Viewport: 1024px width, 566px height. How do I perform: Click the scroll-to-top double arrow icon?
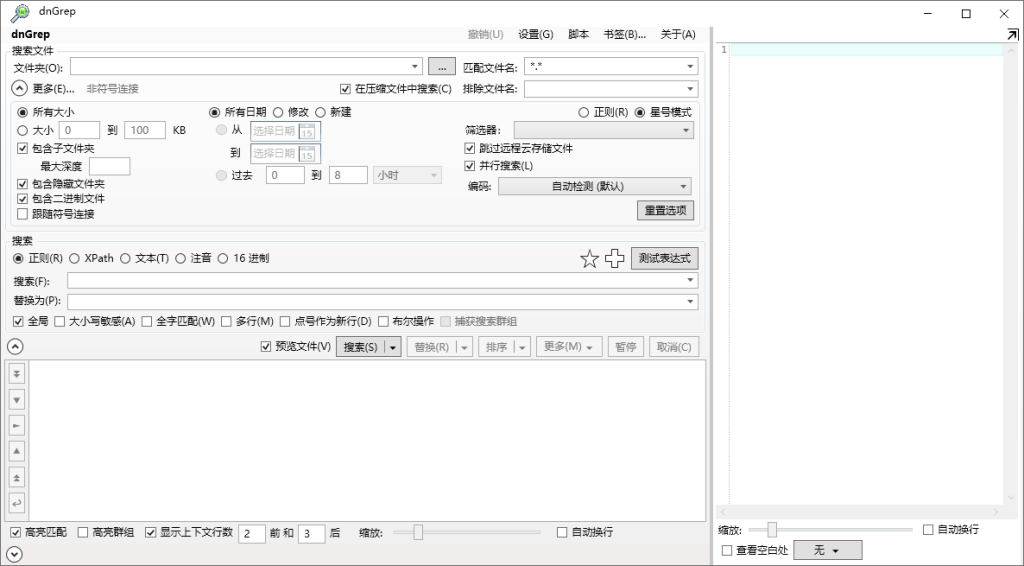point(17,477)
